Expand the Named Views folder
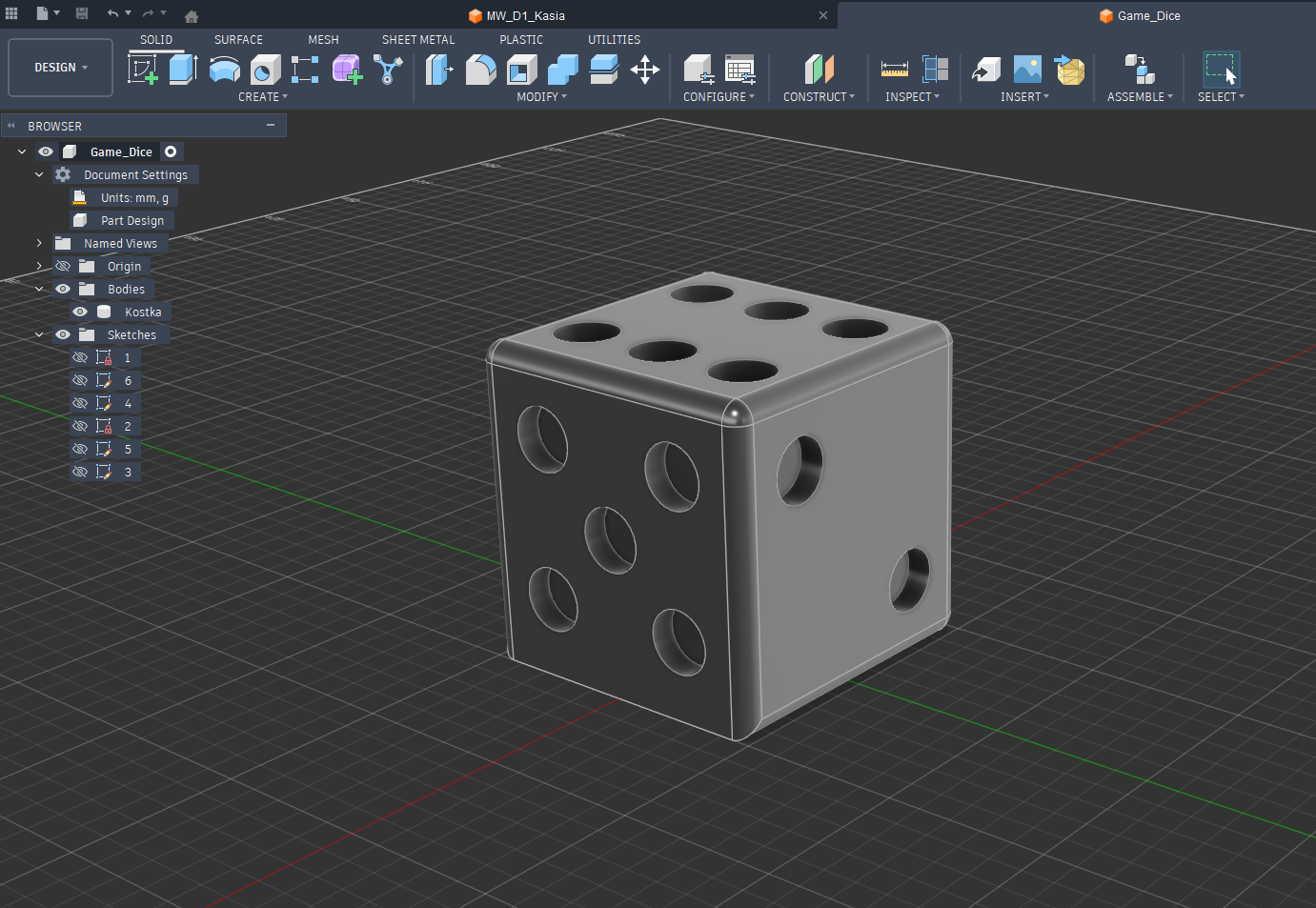 coord(39,243)
